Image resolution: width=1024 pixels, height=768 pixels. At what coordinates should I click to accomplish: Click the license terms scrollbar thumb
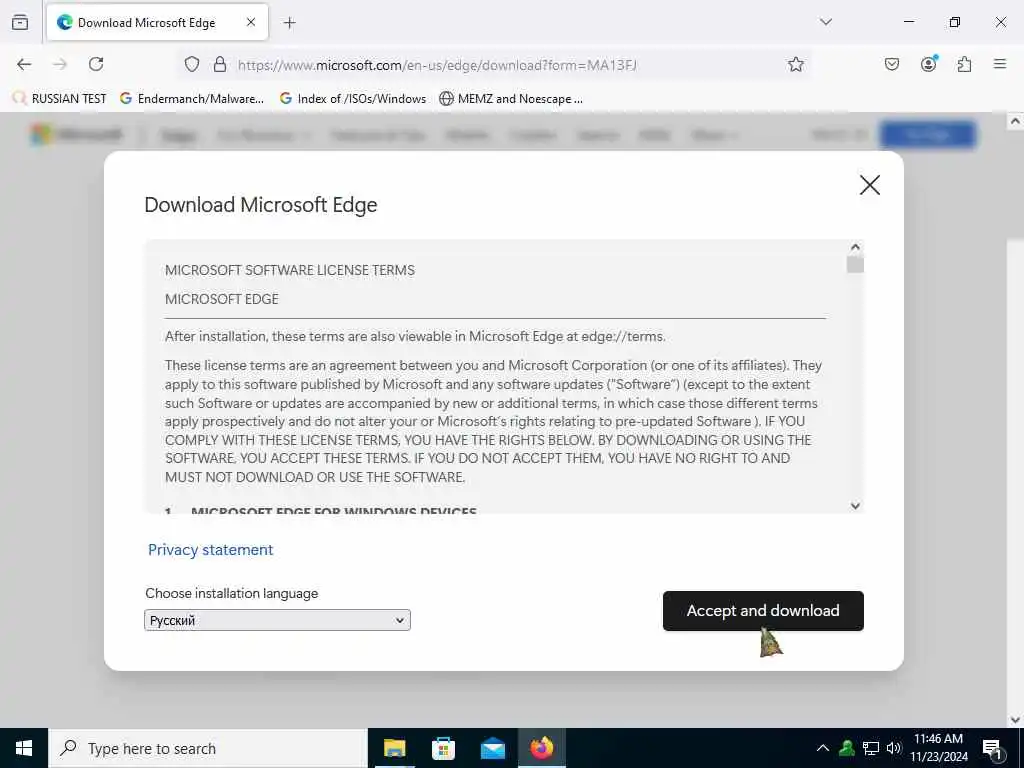click(x=856, y=264)
